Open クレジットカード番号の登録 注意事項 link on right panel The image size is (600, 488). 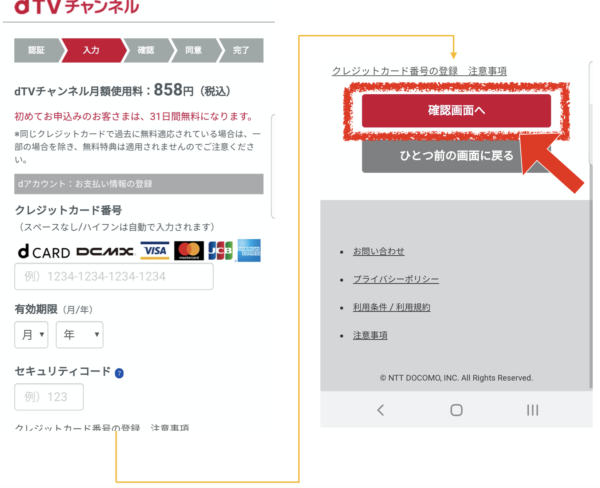tap(419, 71)
